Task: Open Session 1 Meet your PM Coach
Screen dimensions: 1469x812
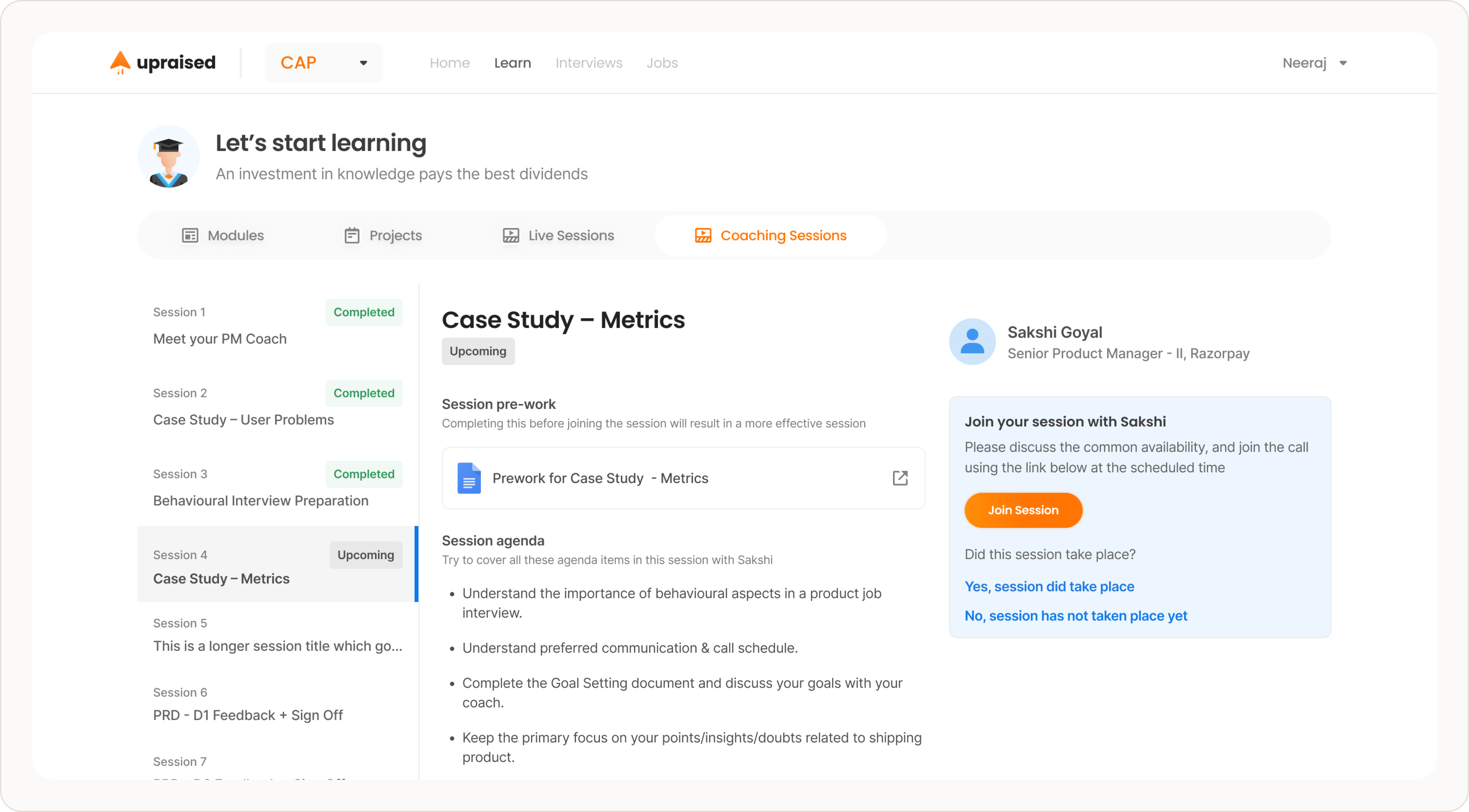Action: click(278, 324)
